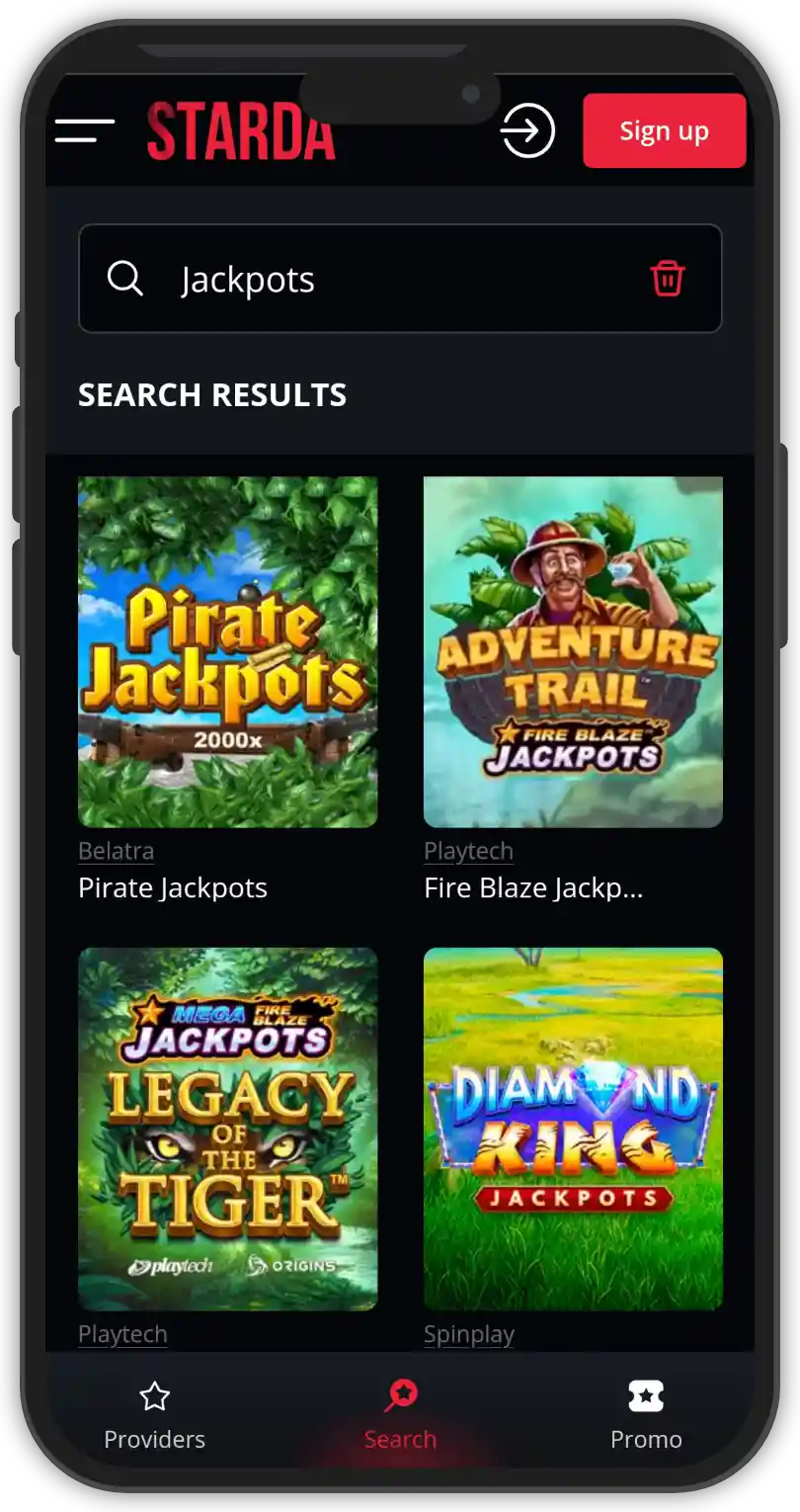
Task: Click the Sign up button
Action: click(x=664, y=130)
